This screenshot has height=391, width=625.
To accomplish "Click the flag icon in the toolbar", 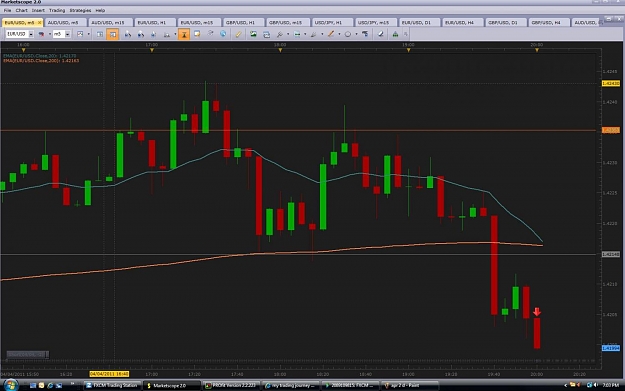I will pos(41,34).
